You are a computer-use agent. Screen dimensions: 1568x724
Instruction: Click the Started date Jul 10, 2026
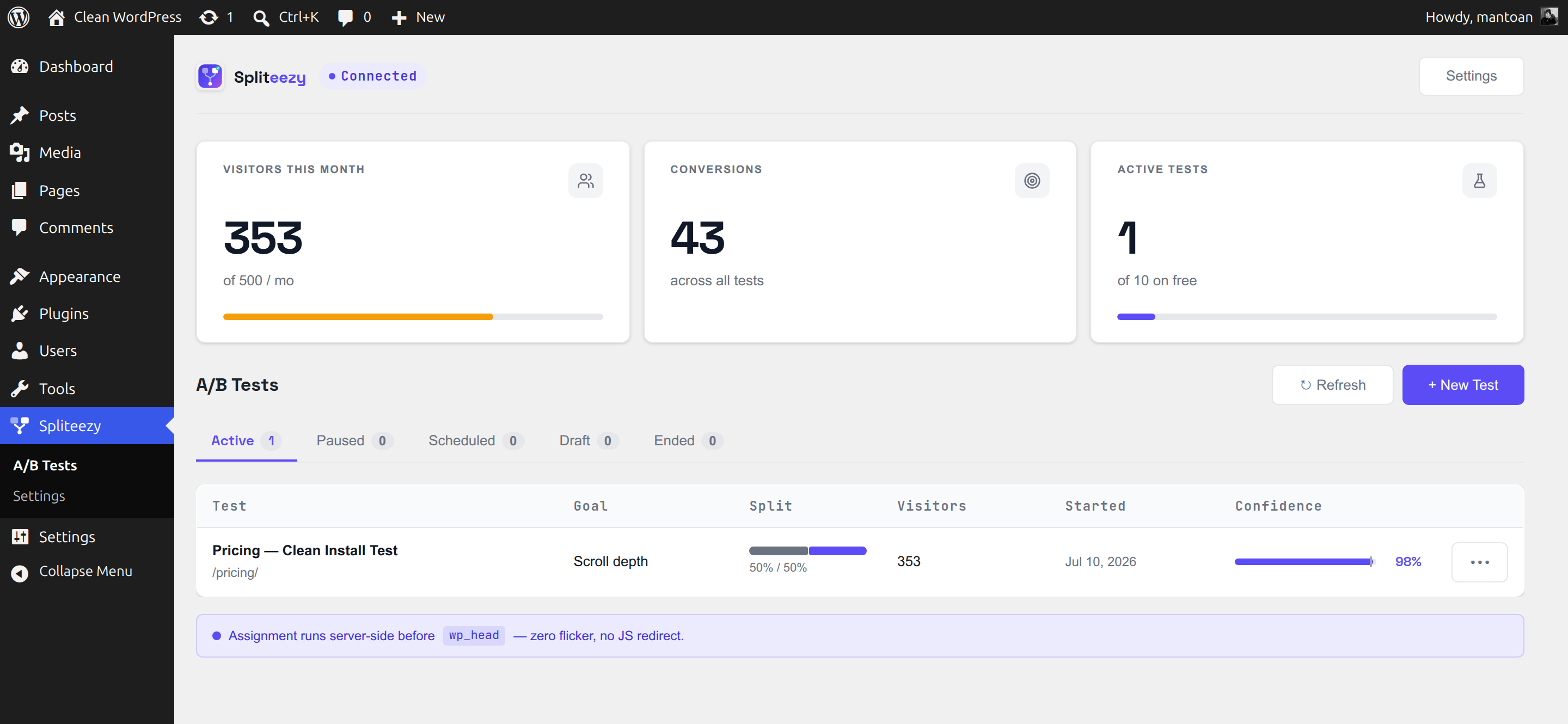click(x=1100, y=562)
